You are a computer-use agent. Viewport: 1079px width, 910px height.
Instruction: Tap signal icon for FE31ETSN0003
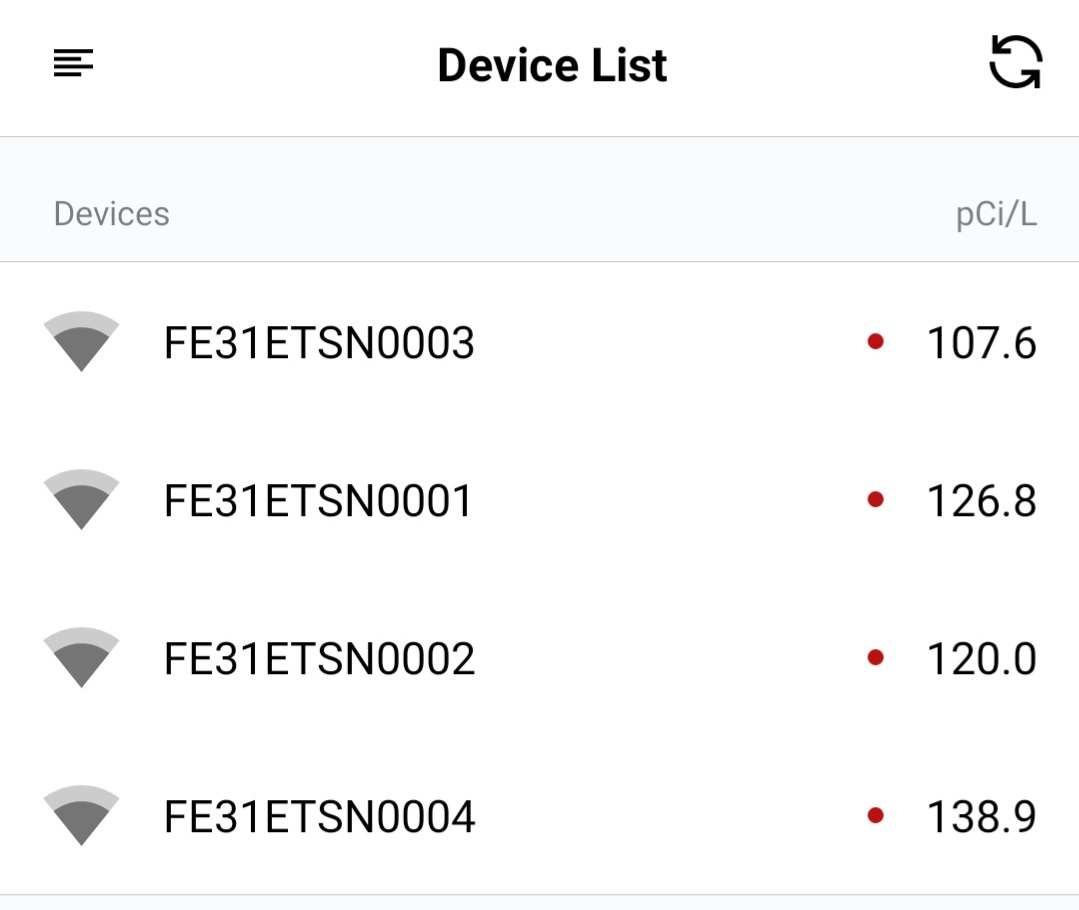coord(81,341)
